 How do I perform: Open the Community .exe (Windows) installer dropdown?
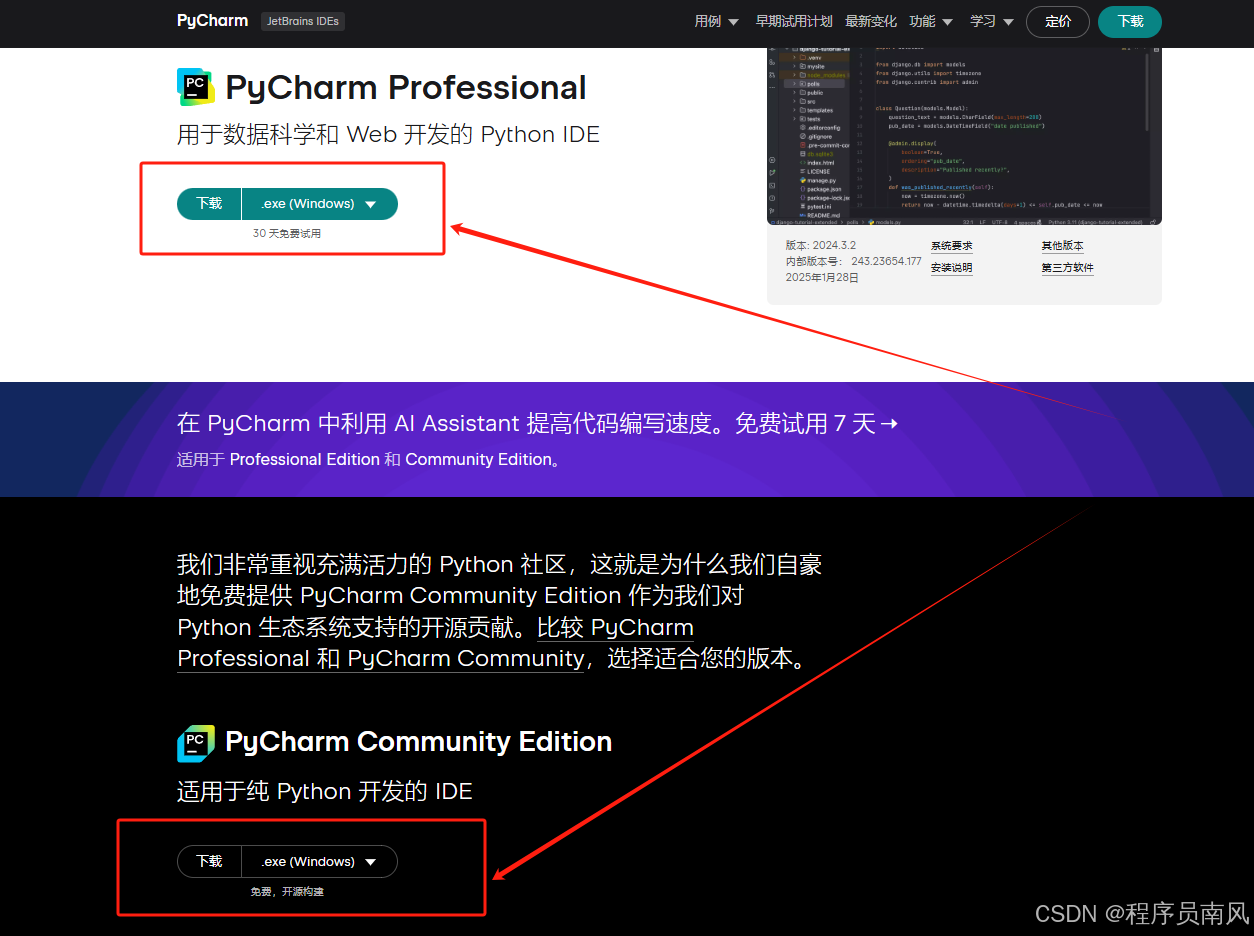(320, 861)
